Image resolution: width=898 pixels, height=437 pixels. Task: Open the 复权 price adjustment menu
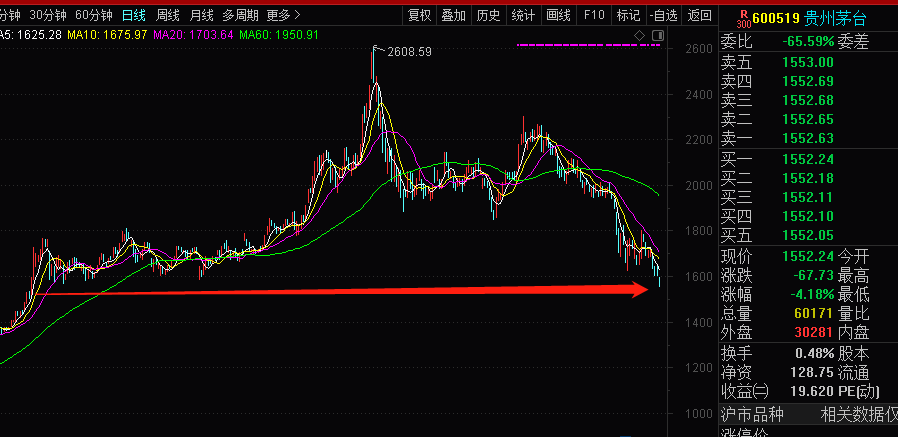[x=420, y=15]
